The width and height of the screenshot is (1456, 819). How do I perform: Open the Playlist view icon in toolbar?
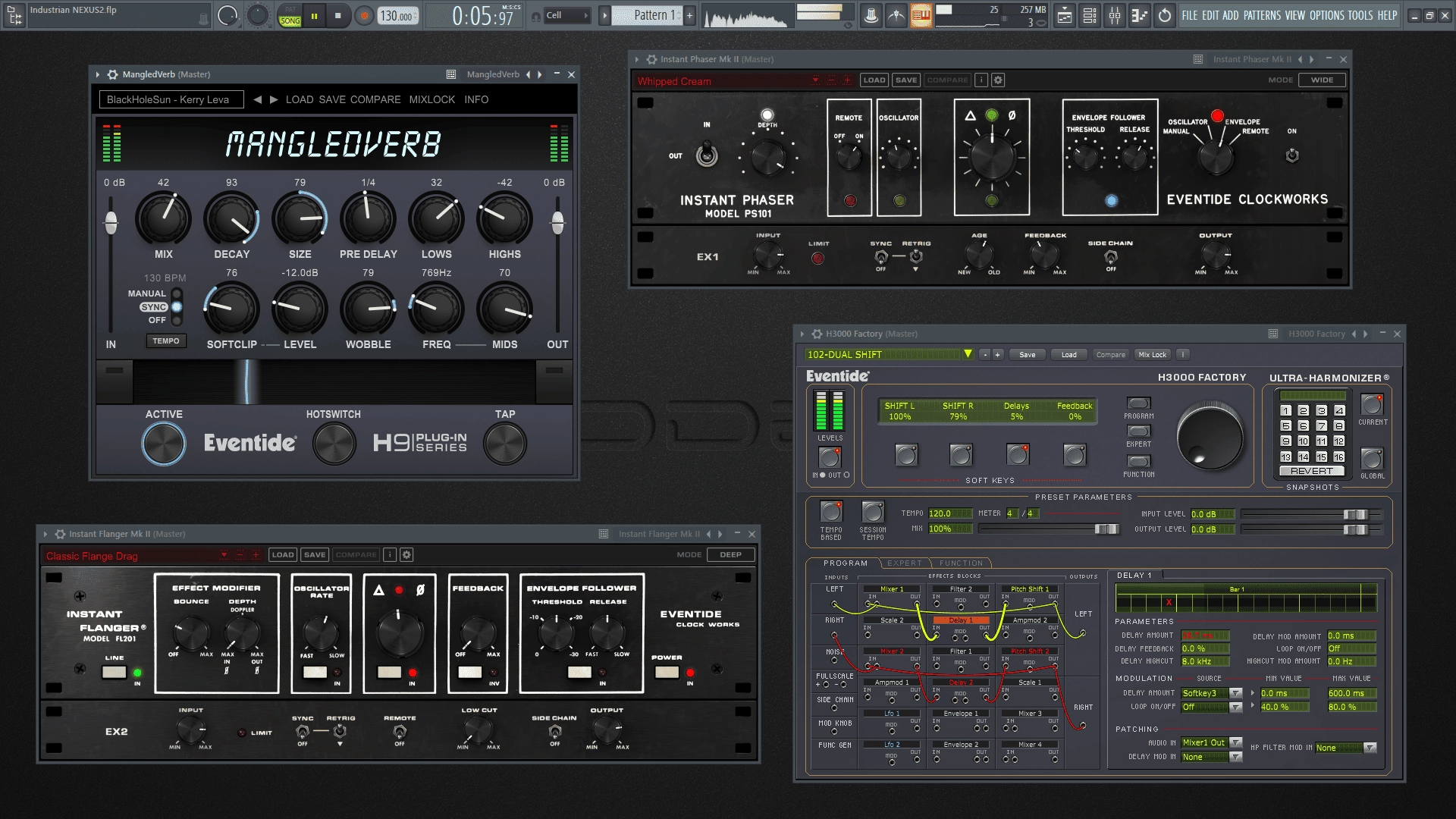click(1065, 15)
